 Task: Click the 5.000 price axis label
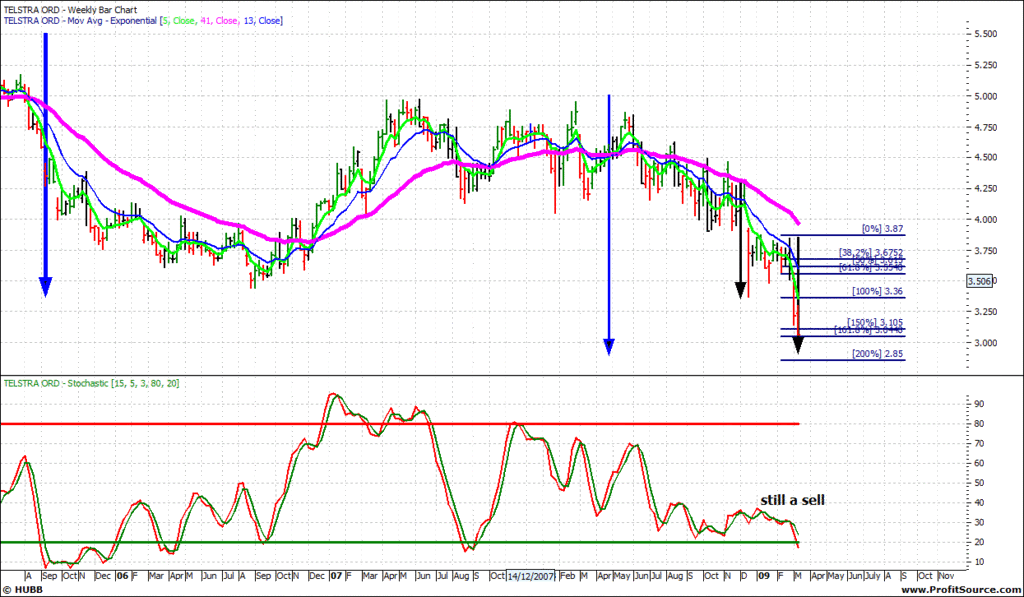(985, 96)
